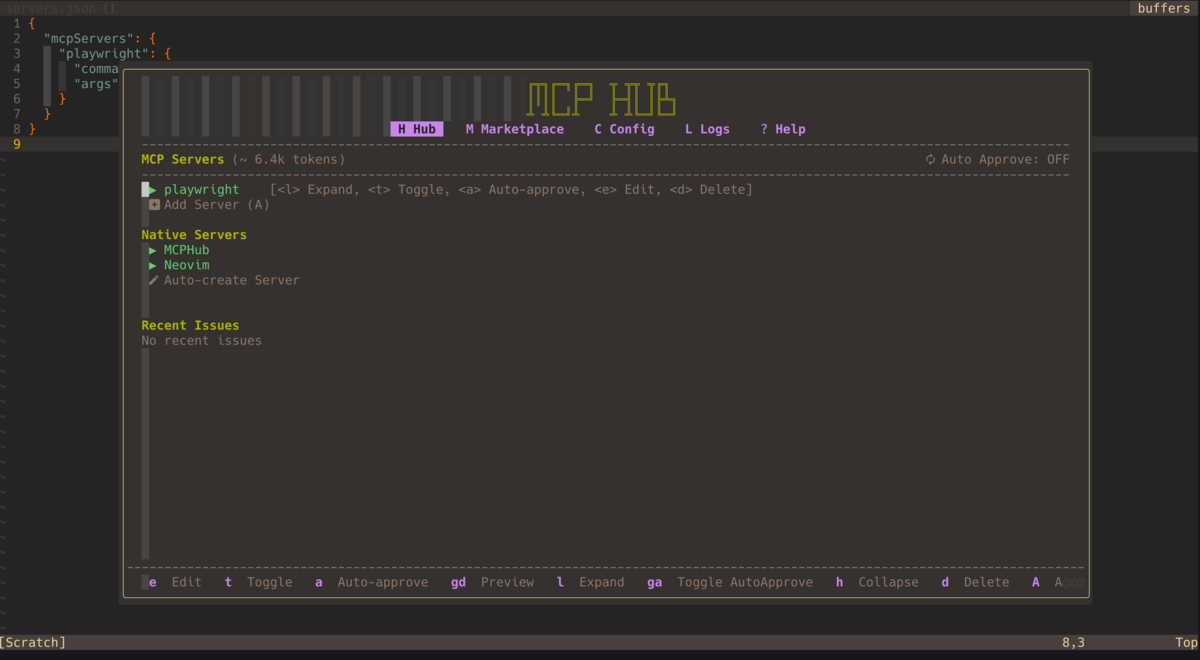Open the Config tab

[624, 129]
